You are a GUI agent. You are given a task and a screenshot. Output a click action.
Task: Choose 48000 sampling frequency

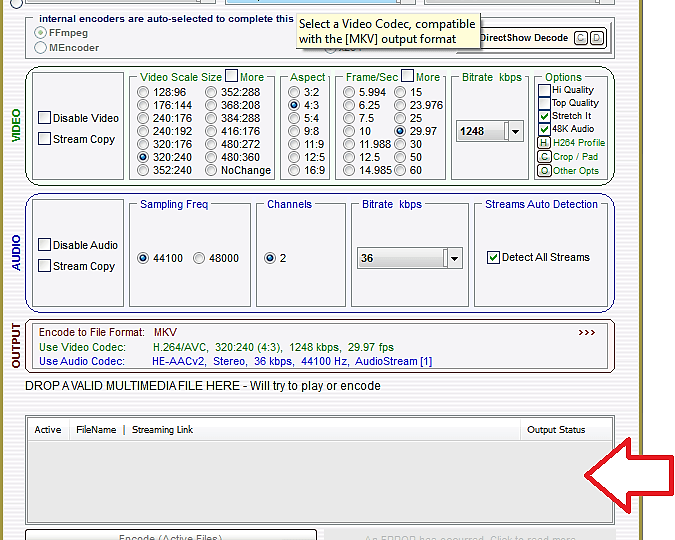tap(200, 258)
